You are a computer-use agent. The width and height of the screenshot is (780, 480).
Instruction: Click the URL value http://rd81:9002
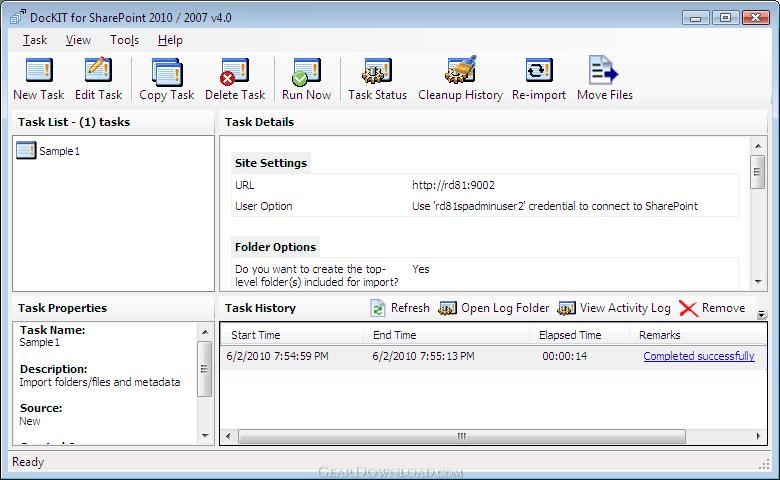pos(453,185)
